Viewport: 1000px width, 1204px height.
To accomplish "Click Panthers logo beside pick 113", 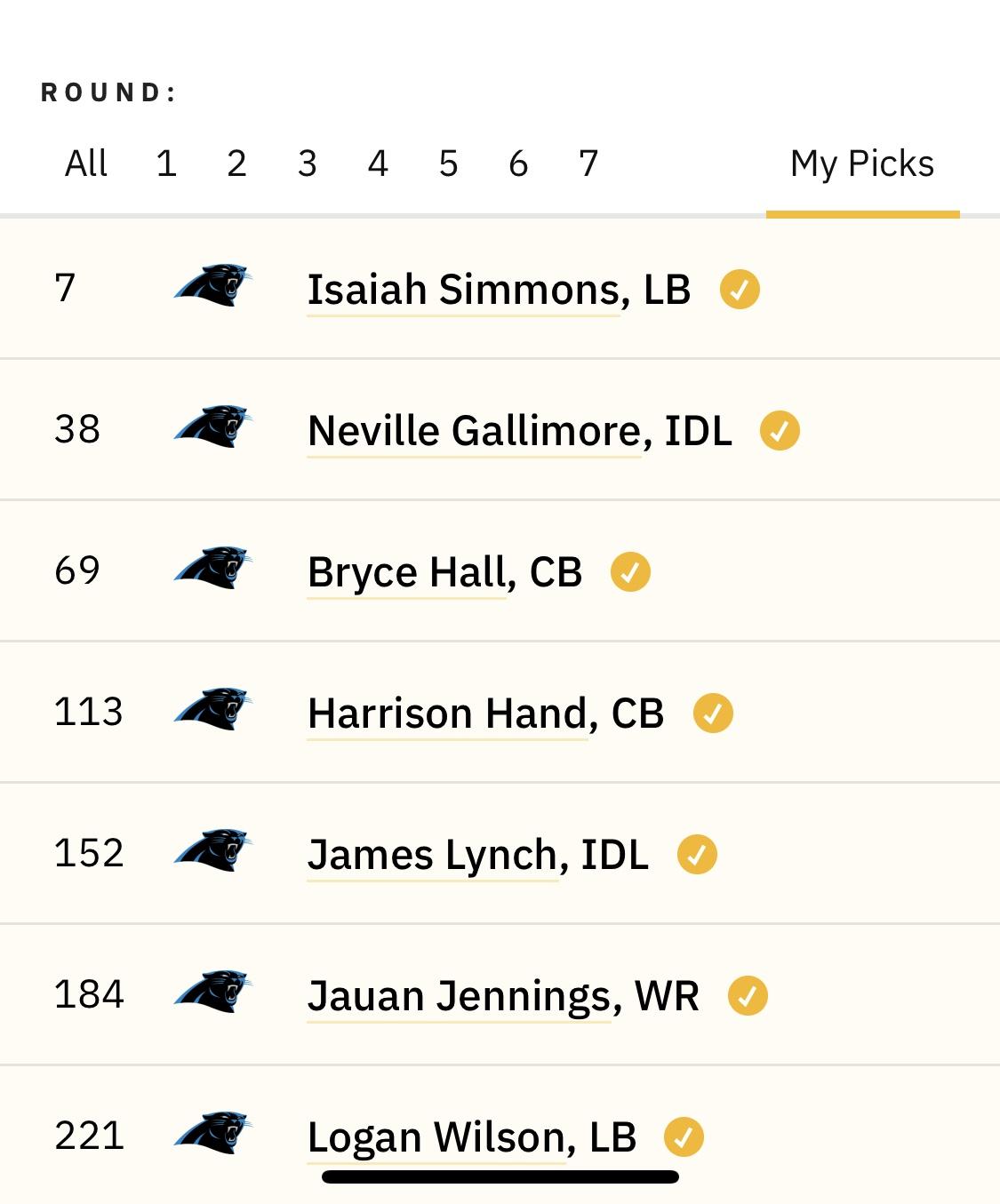I will pyautogui.click(x=213, y=710).
